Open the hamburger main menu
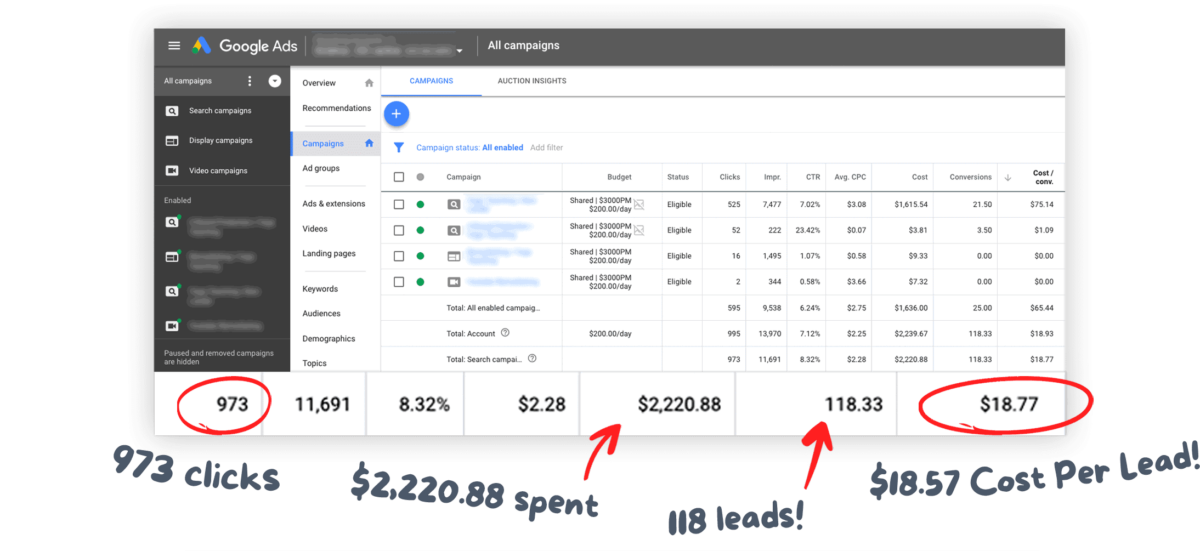 pos(174,46)
